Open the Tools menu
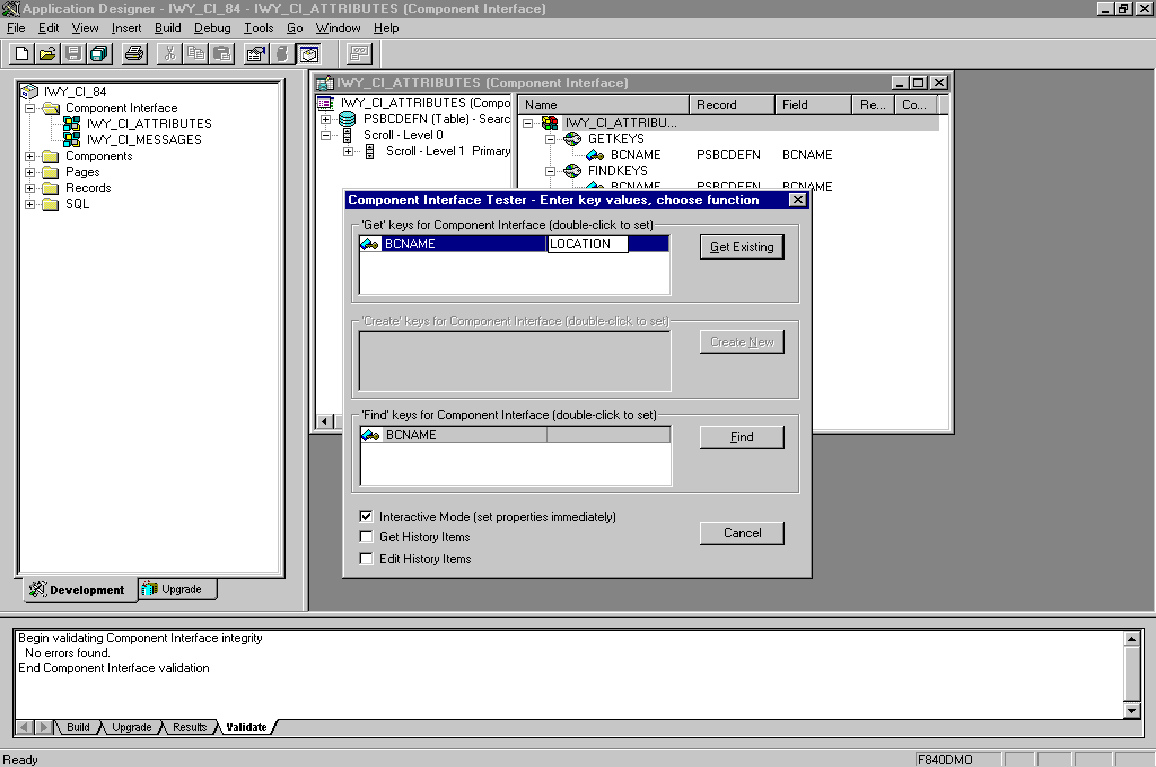This screenshot has height=767, width=1156. click(x=259, y=28)
